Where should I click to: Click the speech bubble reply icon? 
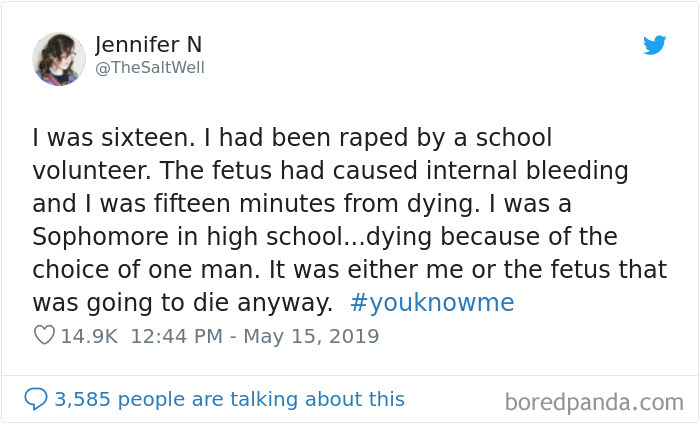(x=36, y=399)
